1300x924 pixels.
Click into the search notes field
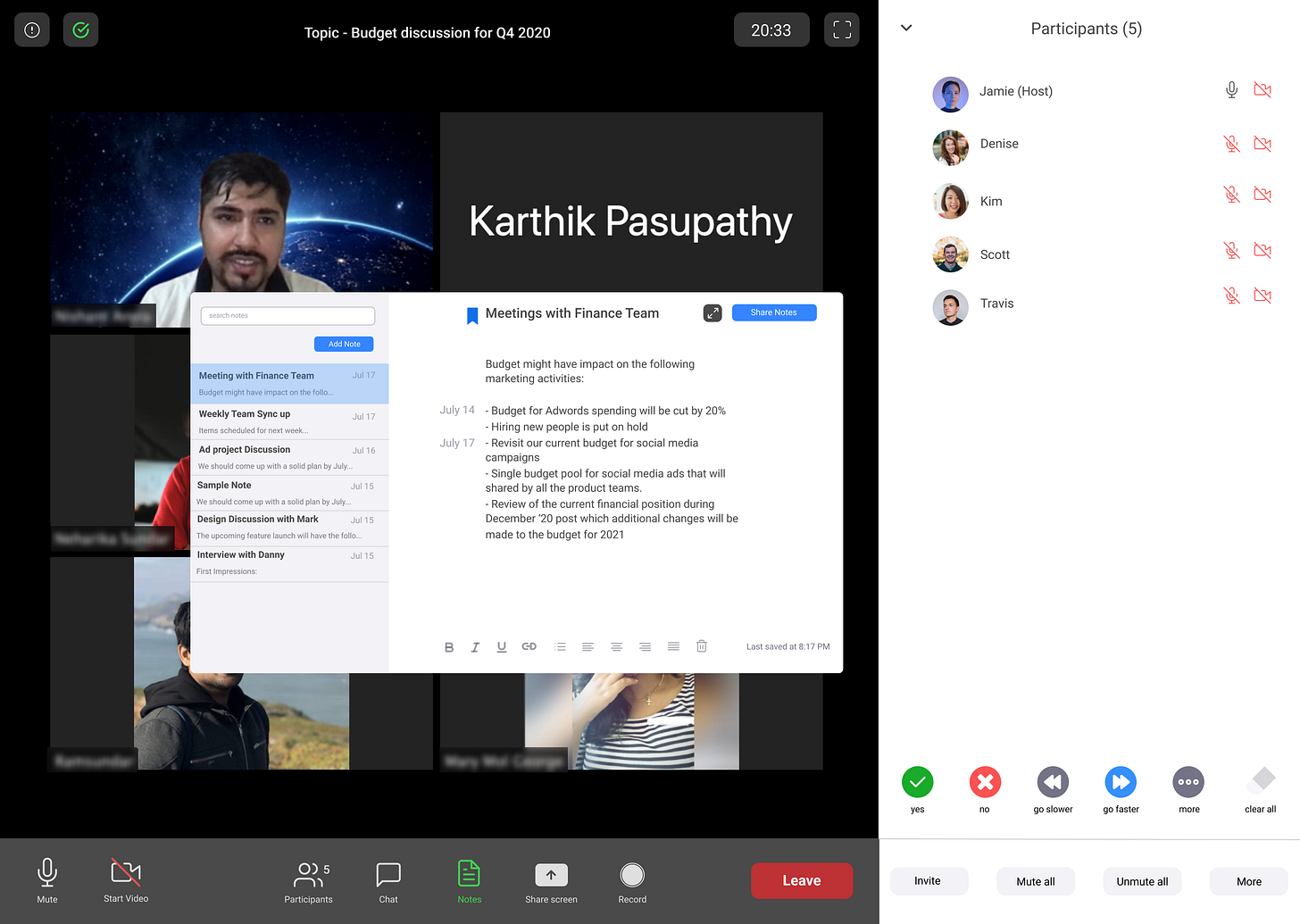pyautogui.click(x=287, y=316)
